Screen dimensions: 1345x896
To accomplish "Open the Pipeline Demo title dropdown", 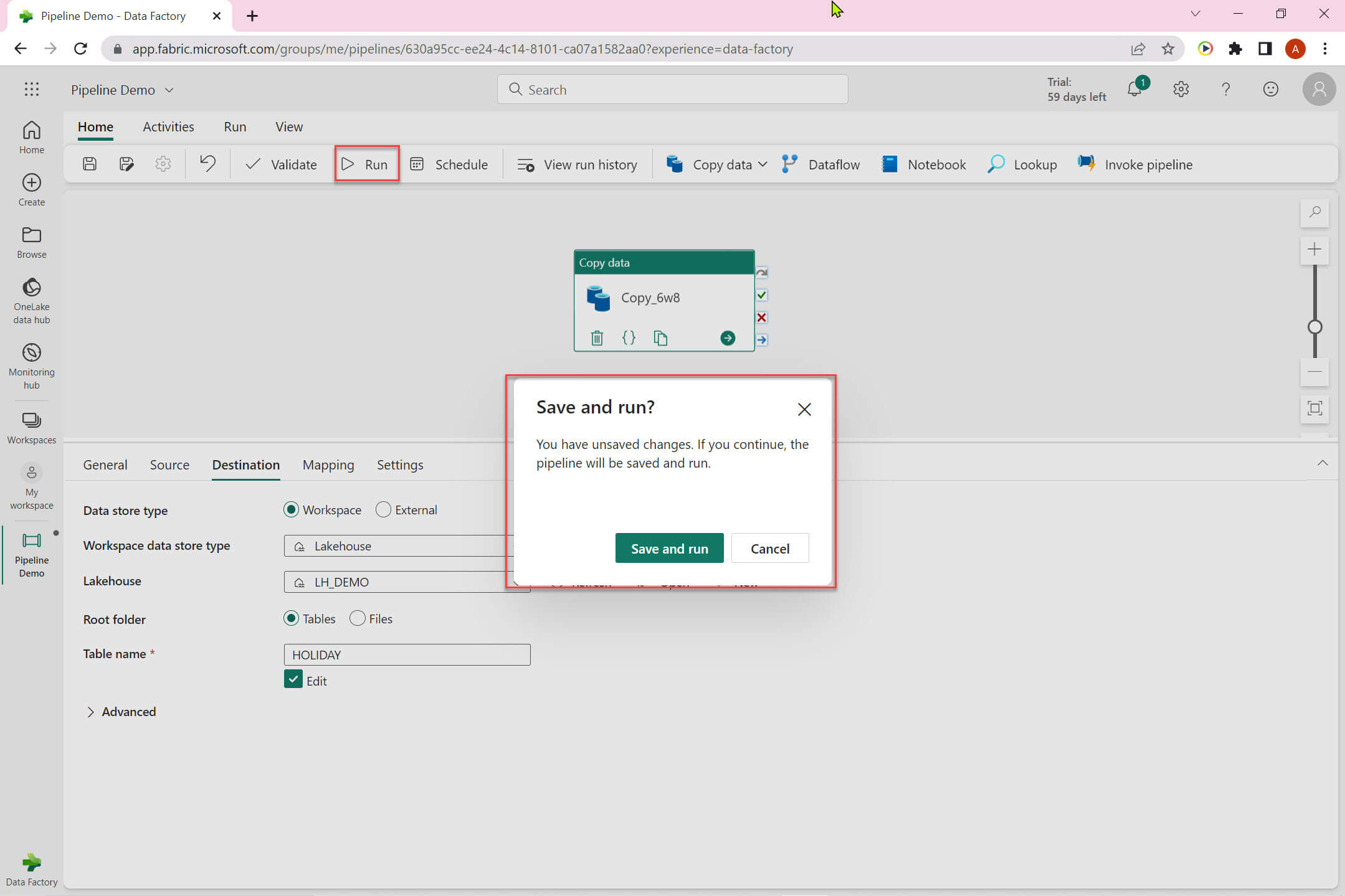I will pos(169,90).
